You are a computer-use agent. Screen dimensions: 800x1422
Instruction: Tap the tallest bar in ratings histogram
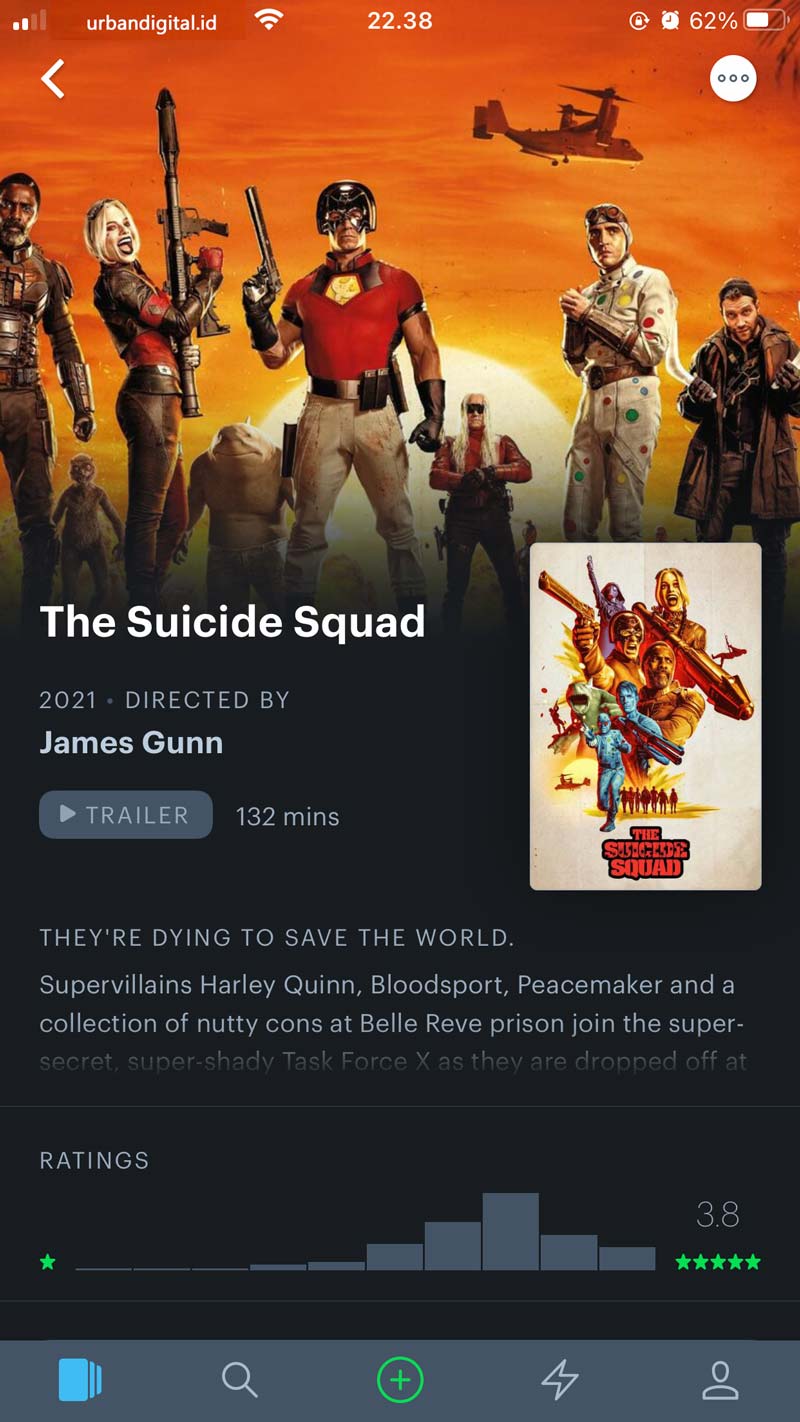pos(511,1232)
